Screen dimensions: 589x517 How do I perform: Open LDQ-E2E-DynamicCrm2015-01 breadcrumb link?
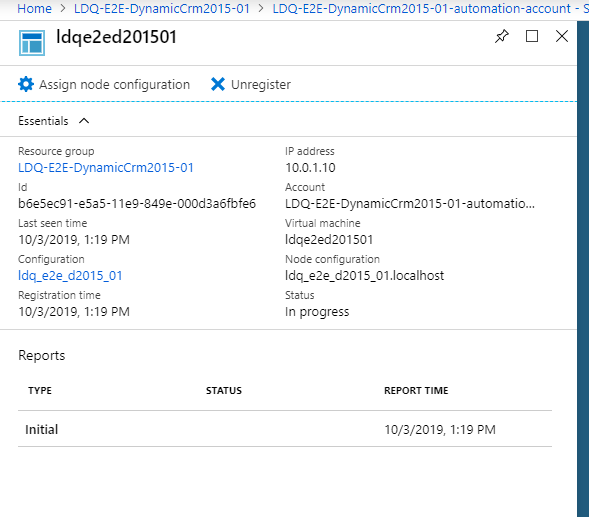point(162,8)
